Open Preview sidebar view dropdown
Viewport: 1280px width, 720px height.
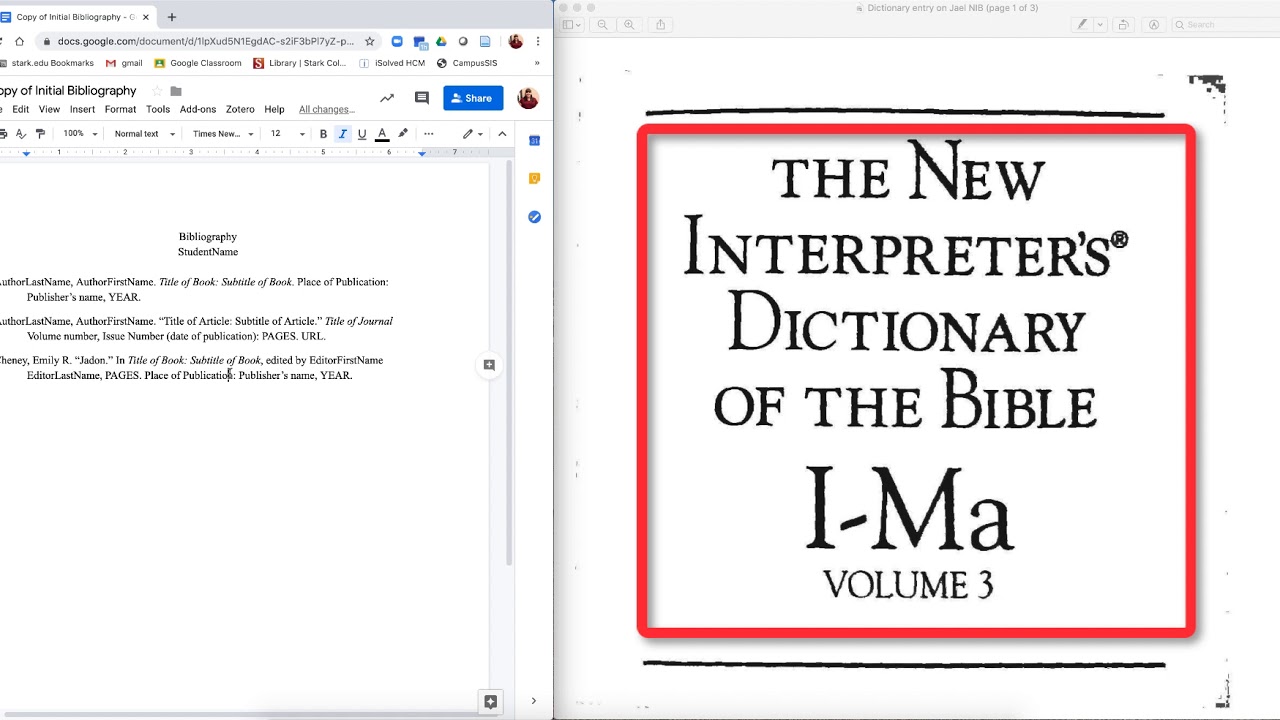571,25
